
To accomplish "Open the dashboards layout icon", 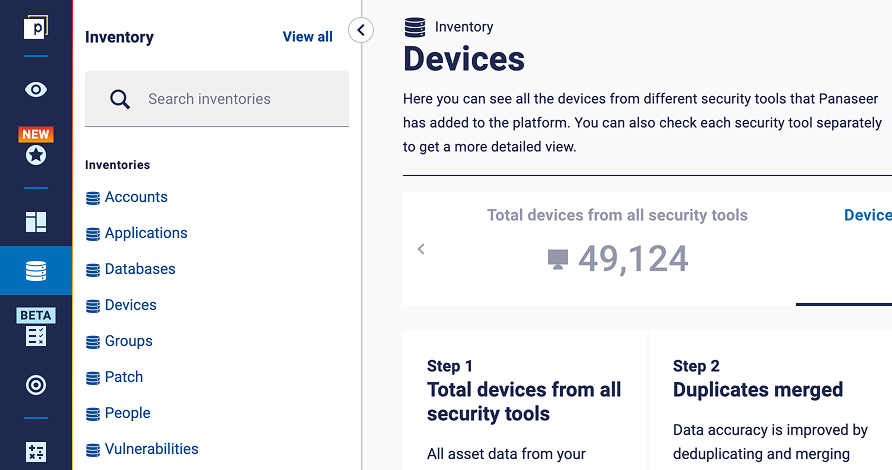I will (36, 222).
